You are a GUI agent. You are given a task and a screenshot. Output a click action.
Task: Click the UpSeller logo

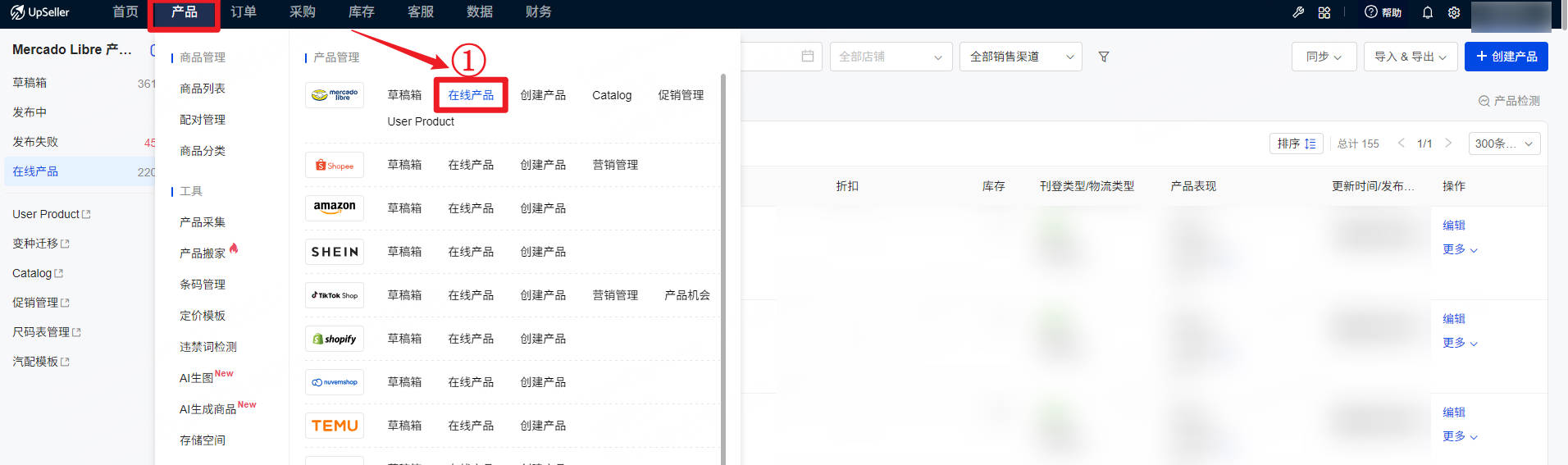click(39, 12)
